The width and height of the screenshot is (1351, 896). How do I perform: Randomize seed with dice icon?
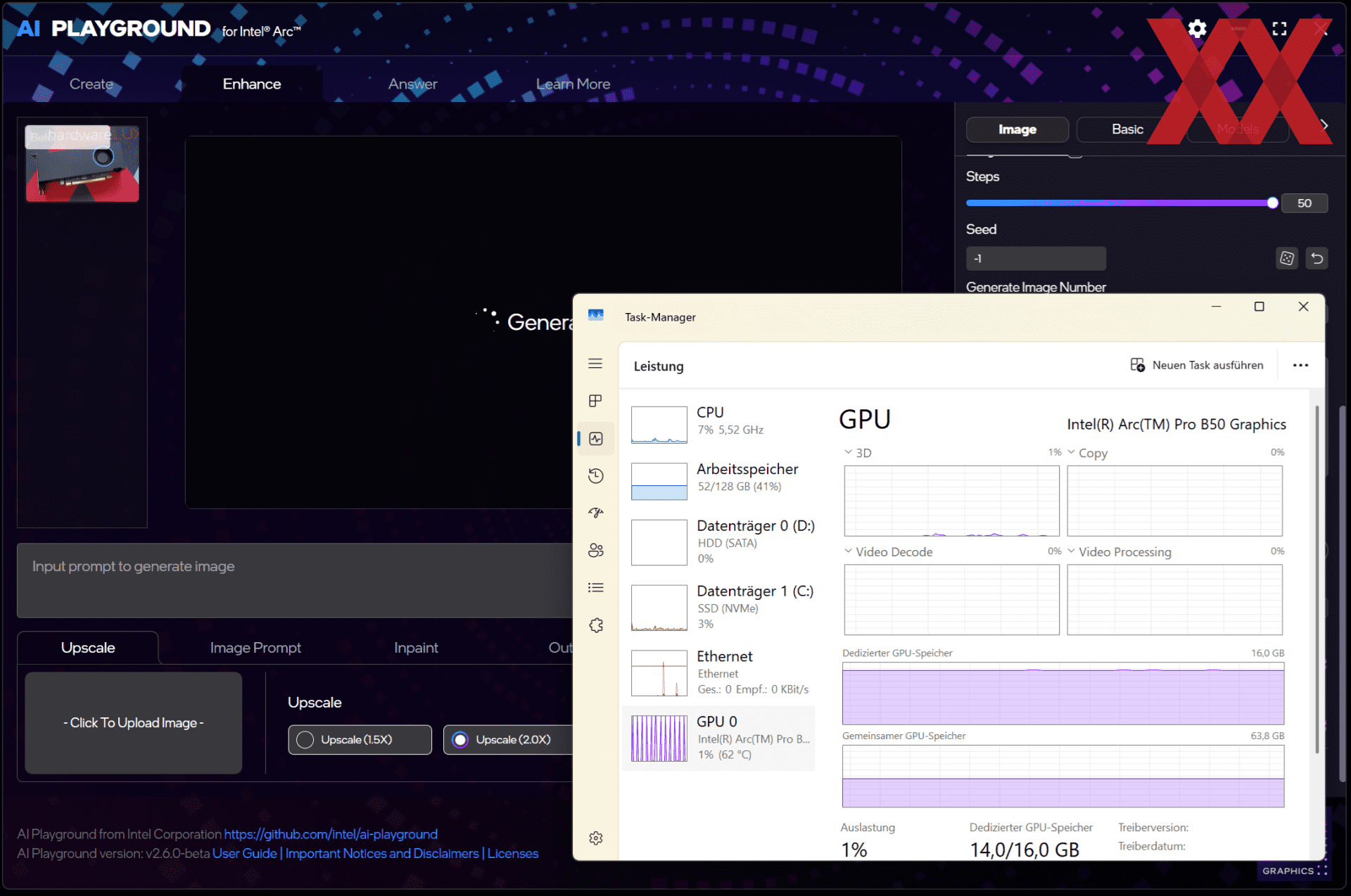(x=1287, y=258)
